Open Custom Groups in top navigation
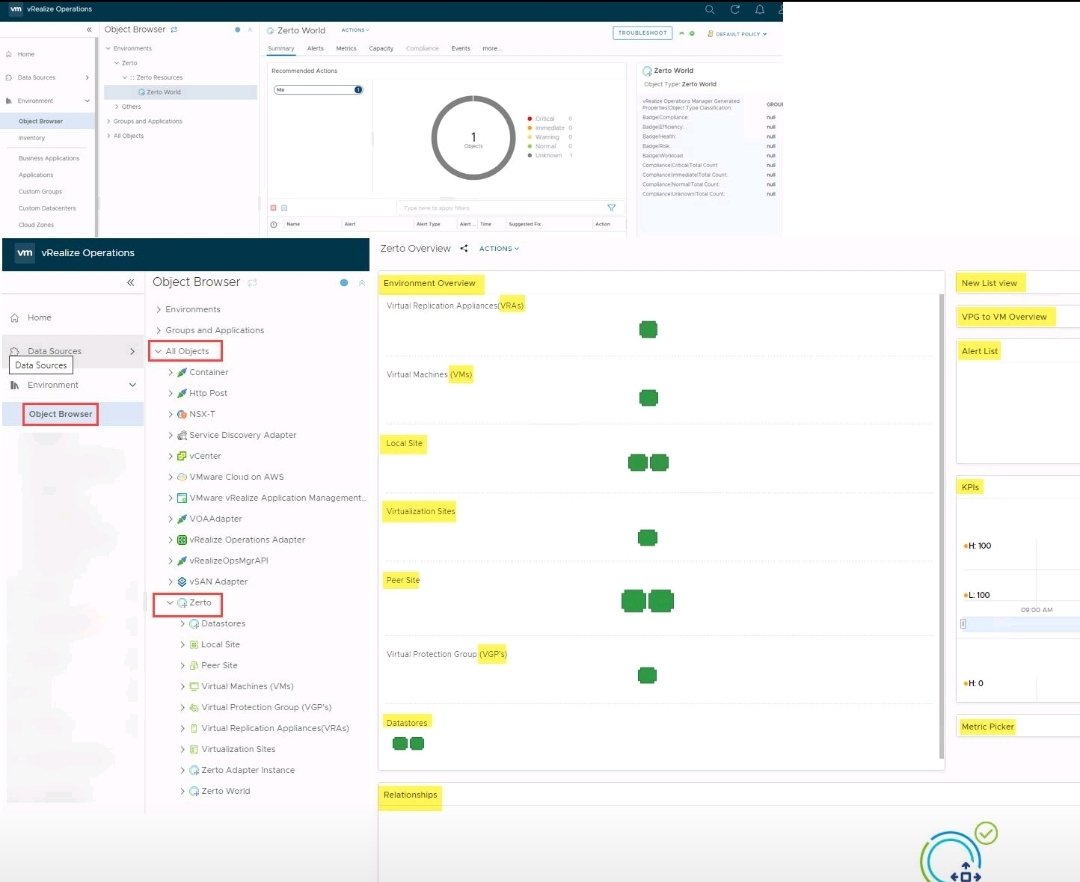The height and width of the screenshot is (882, 1080). pyautogui.click(x=40, y=191)
